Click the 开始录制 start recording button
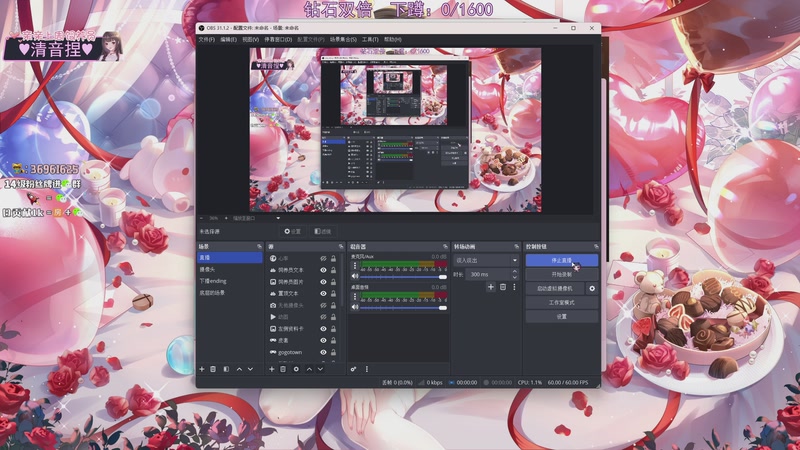800x450 pixels. point(562,274)
